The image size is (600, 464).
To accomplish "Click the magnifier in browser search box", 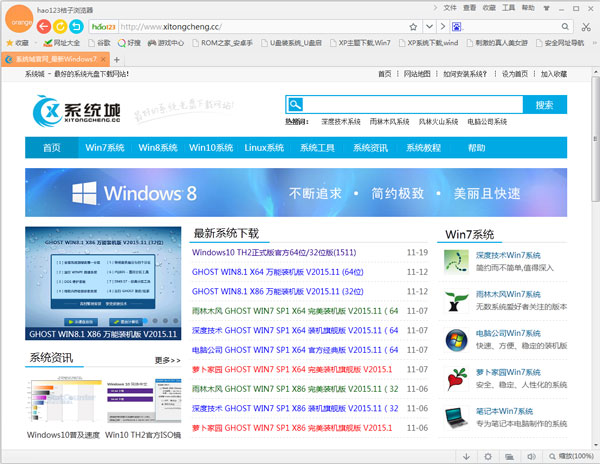I will tap(565, 26).
